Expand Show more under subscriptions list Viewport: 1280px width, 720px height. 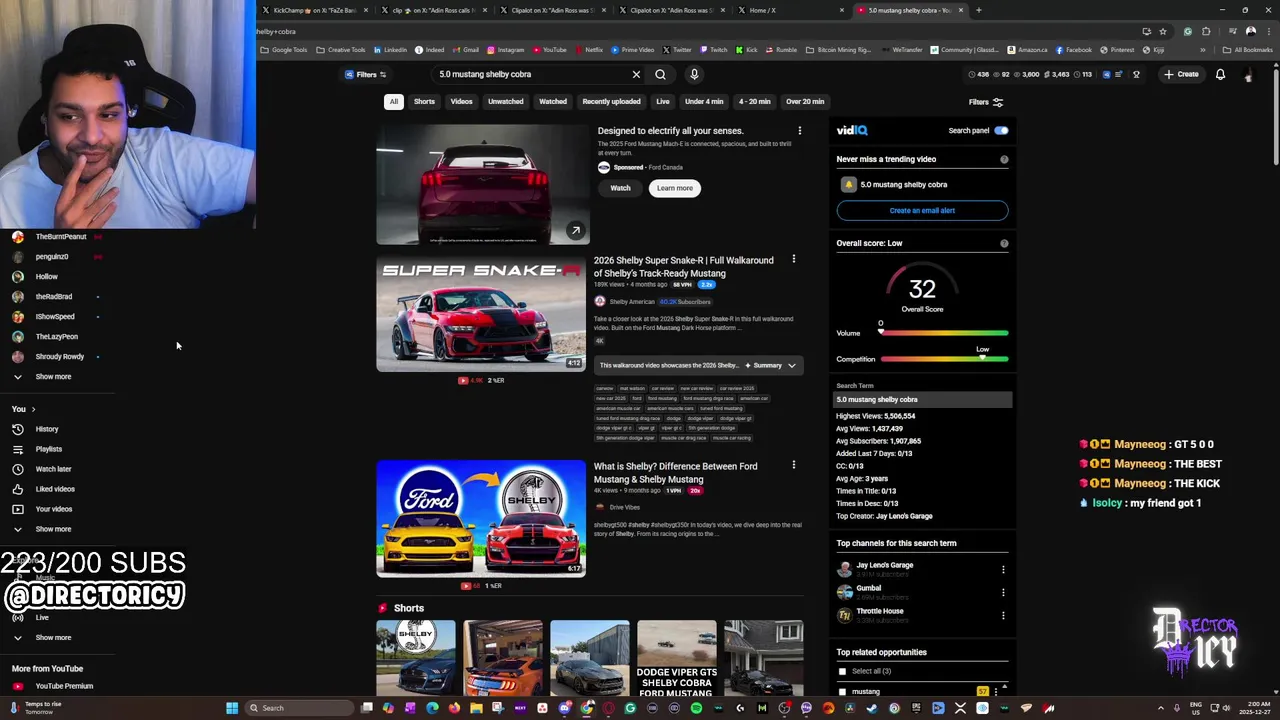53,377
